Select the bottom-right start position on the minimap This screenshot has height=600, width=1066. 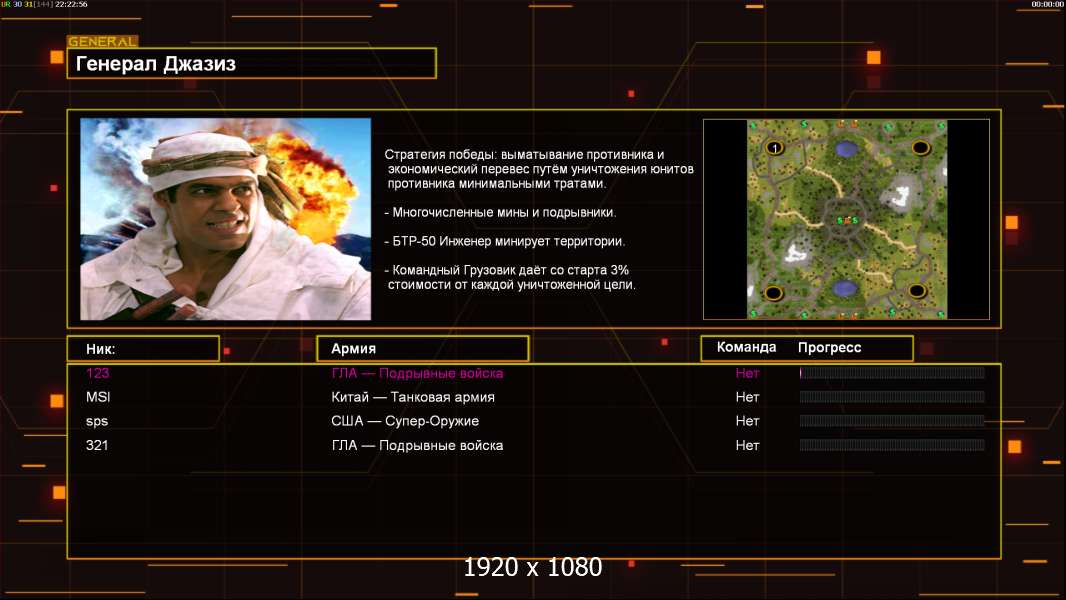tap(920, 292)
